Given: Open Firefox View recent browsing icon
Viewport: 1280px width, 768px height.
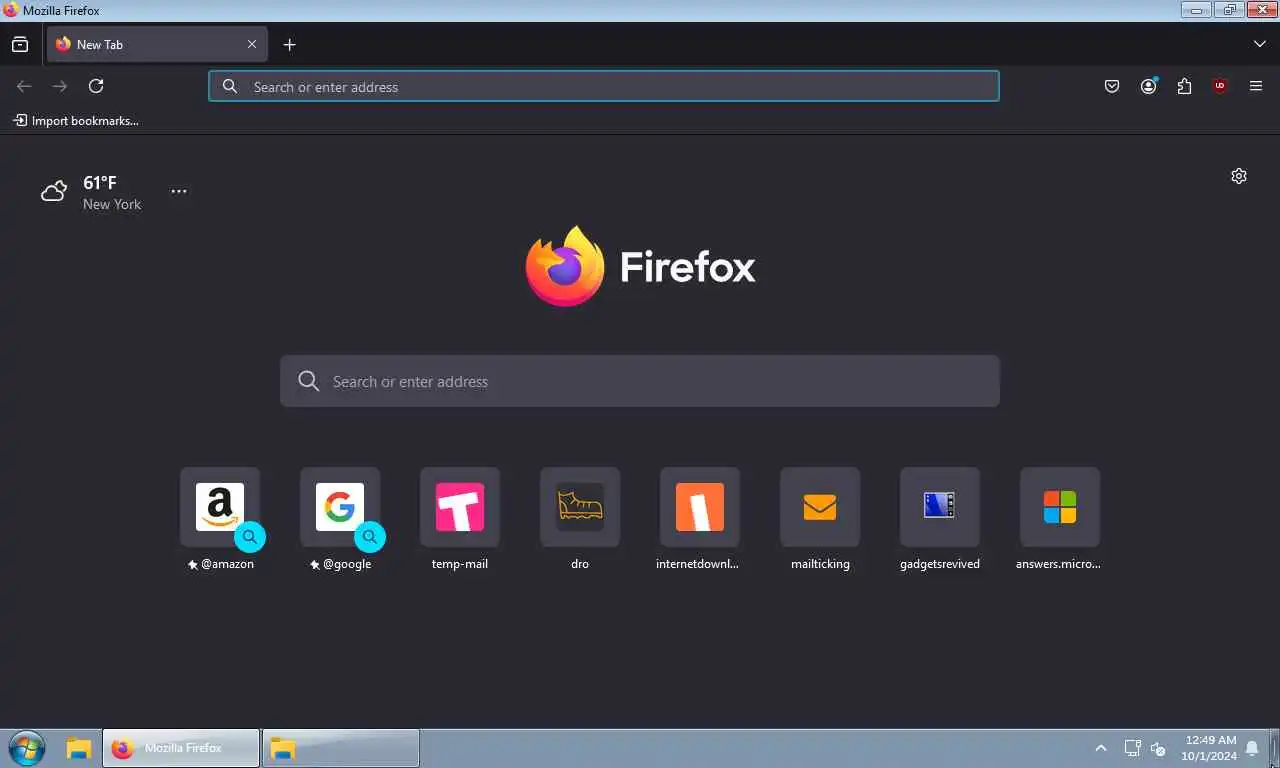Looking at the screenshot, I should pos(20,44).
